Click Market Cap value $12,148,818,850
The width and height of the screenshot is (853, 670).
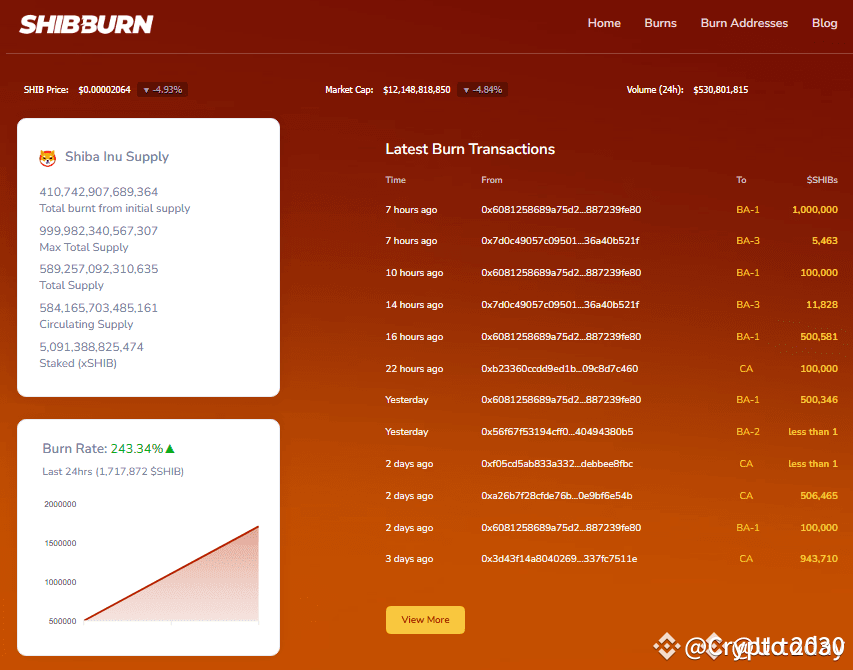pyautogui.click(x=417, y=90)
